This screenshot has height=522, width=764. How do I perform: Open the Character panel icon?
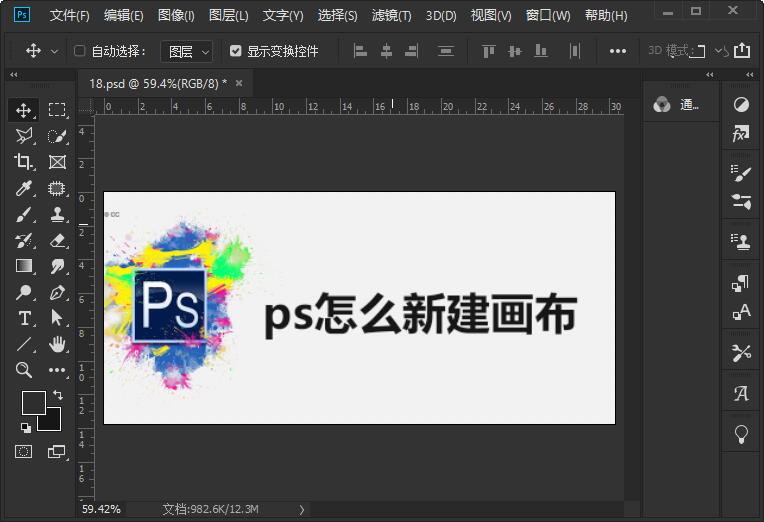click(741, 311)
